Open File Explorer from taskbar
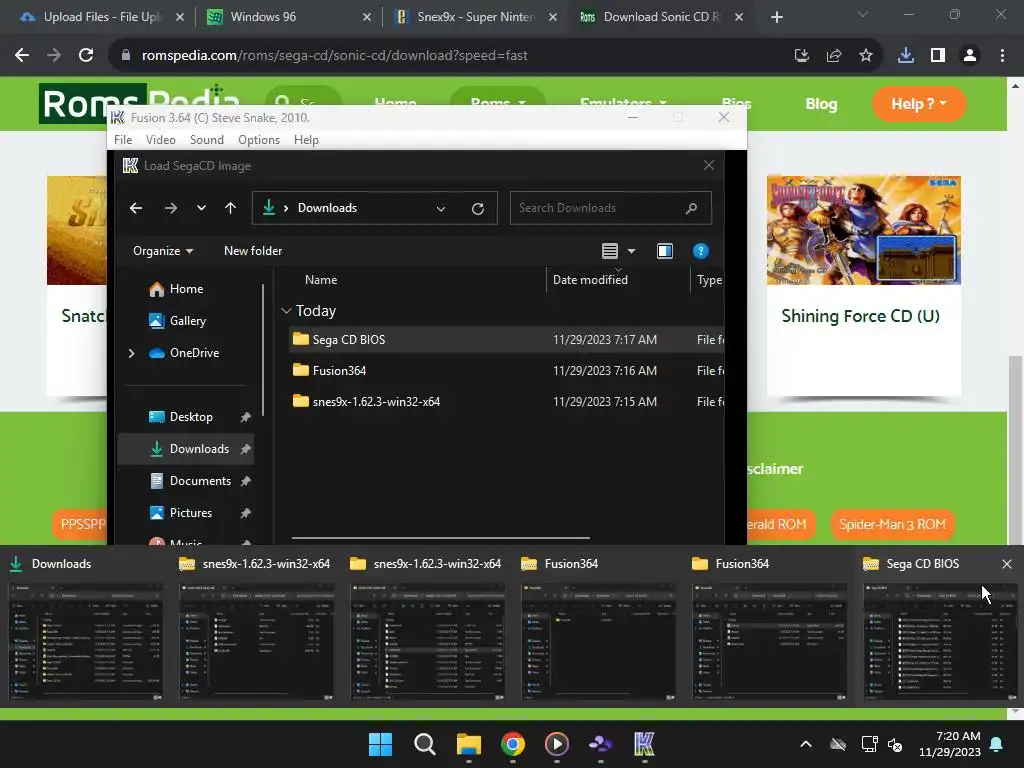The image size is (1024, 768). (x=468, y=744)
